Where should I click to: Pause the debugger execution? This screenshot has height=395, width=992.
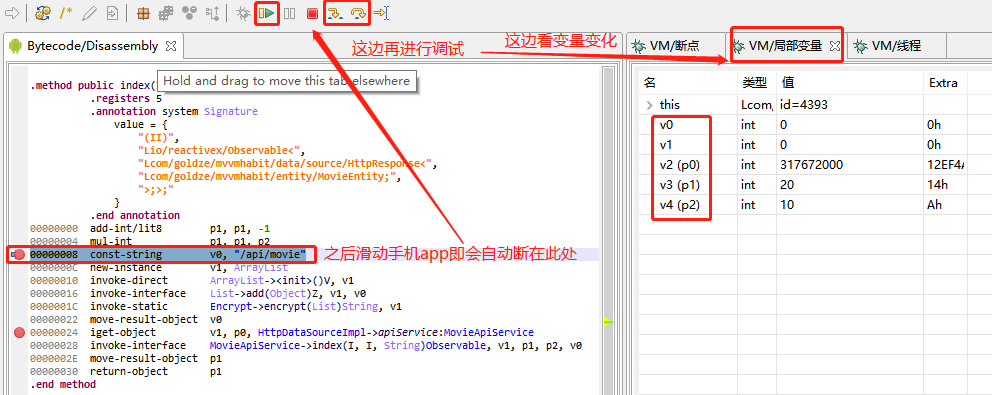(290, 13)
